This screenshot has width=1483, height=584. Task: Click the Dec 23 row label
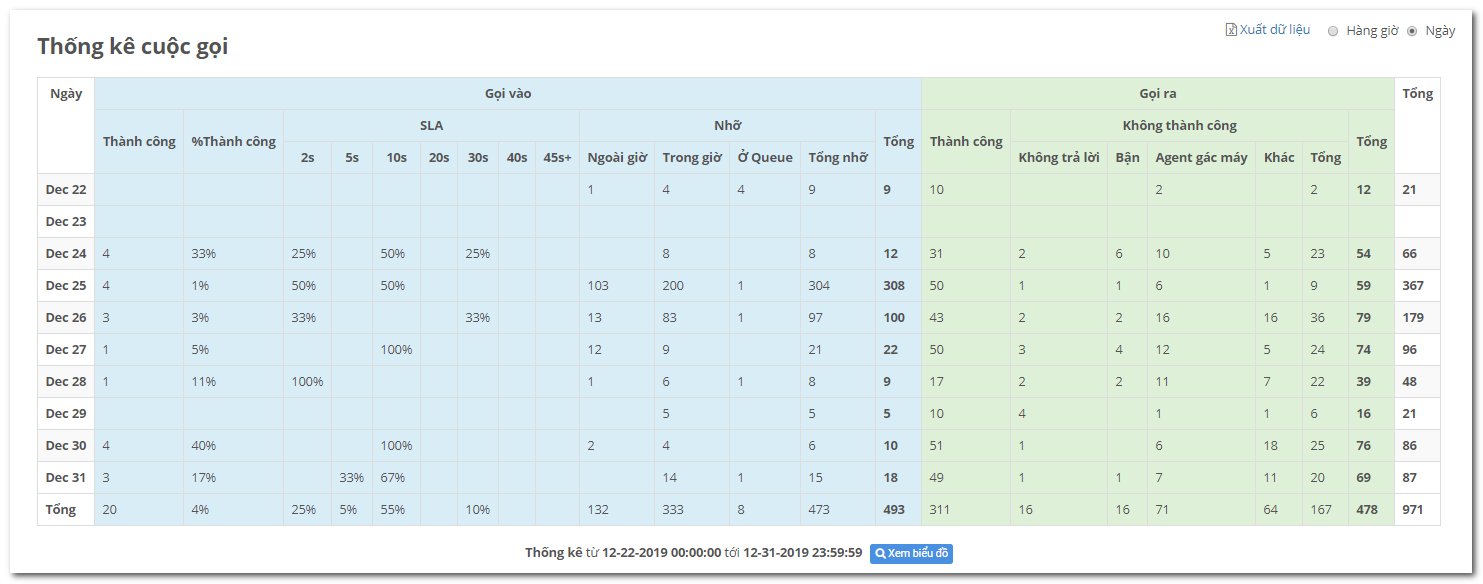(x=66, y=222)
